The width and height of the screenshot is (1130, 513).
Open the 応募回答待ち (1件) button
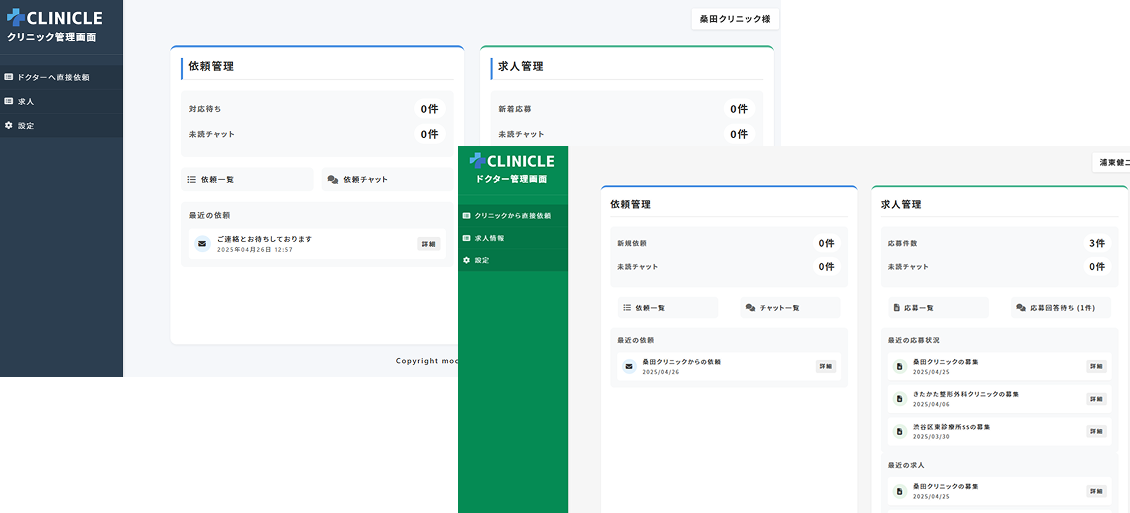[1061, 308]
